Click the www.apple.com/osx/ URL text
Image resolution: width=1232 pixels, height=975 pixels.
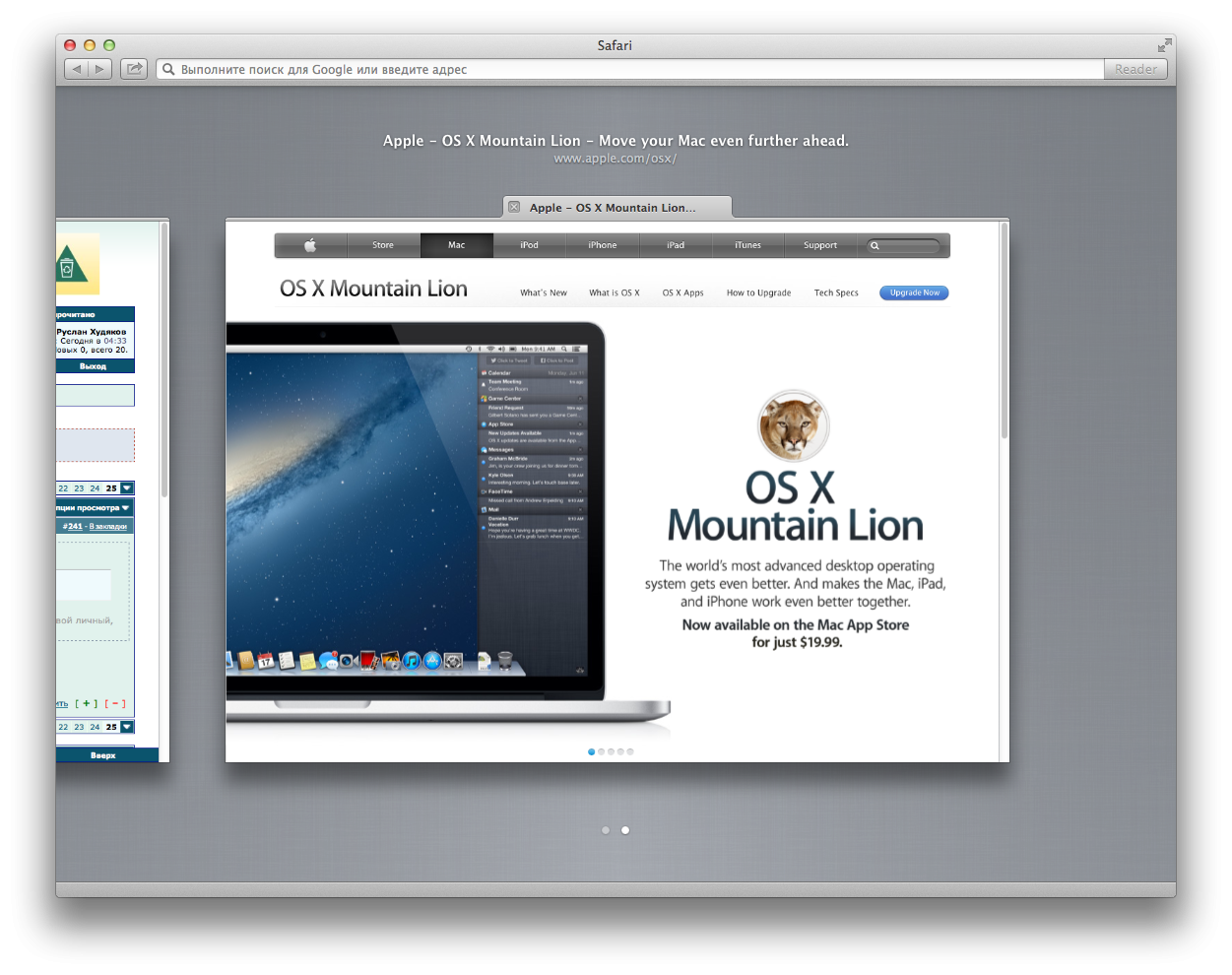pyautogui.click(x=616, y=159)
